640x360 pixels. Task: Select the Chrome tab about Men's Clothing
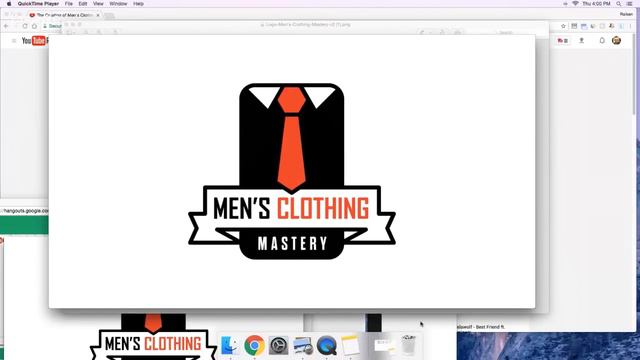point(64,15)
